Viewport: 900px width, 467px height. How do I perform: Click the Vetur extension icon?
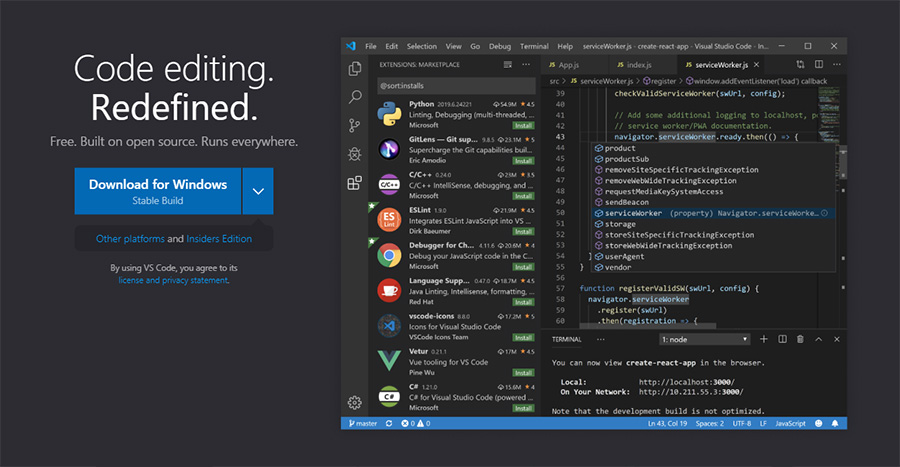click(x=389, y=361)
